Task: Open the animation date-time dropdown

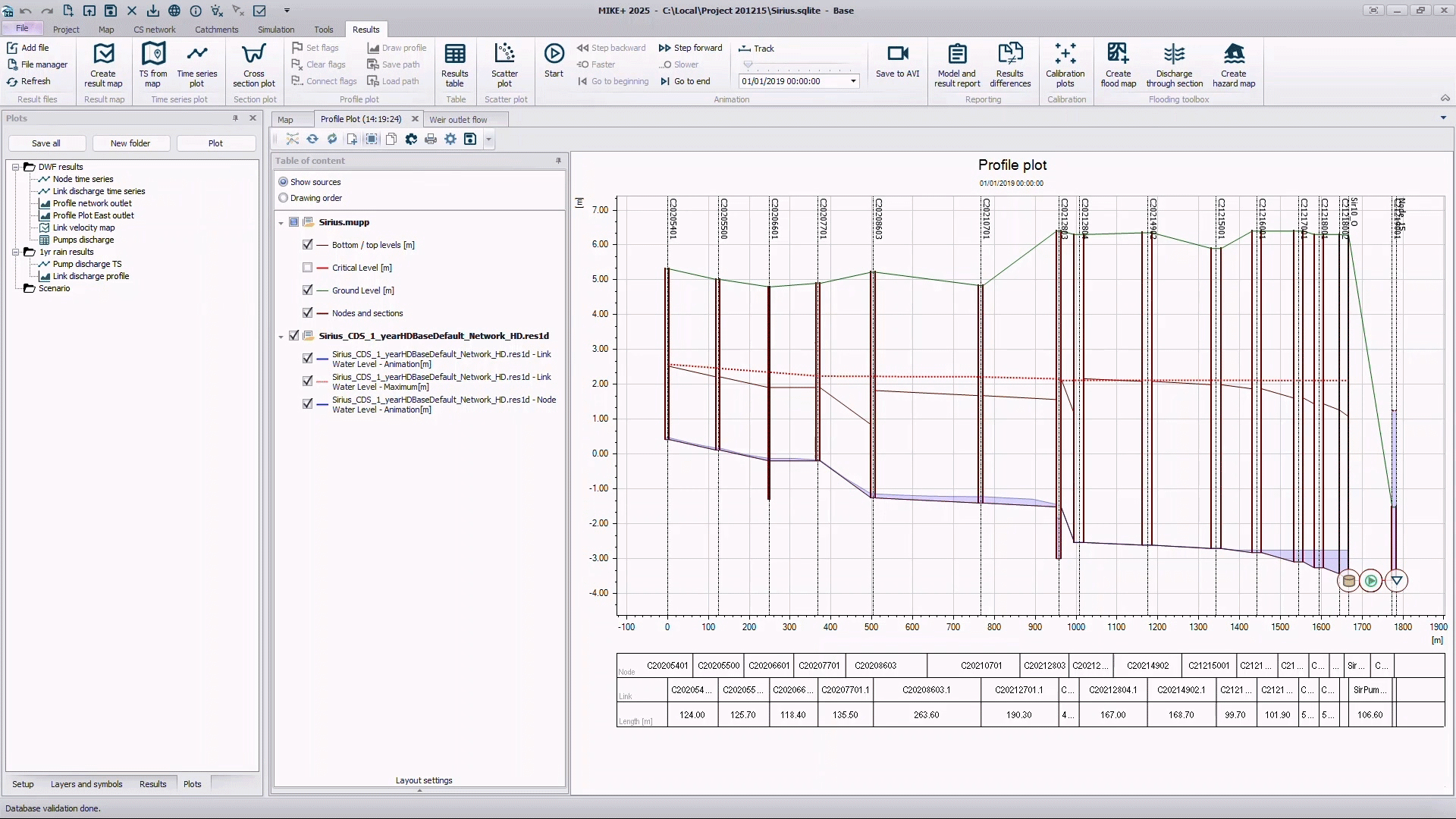Action: [853, 81]
